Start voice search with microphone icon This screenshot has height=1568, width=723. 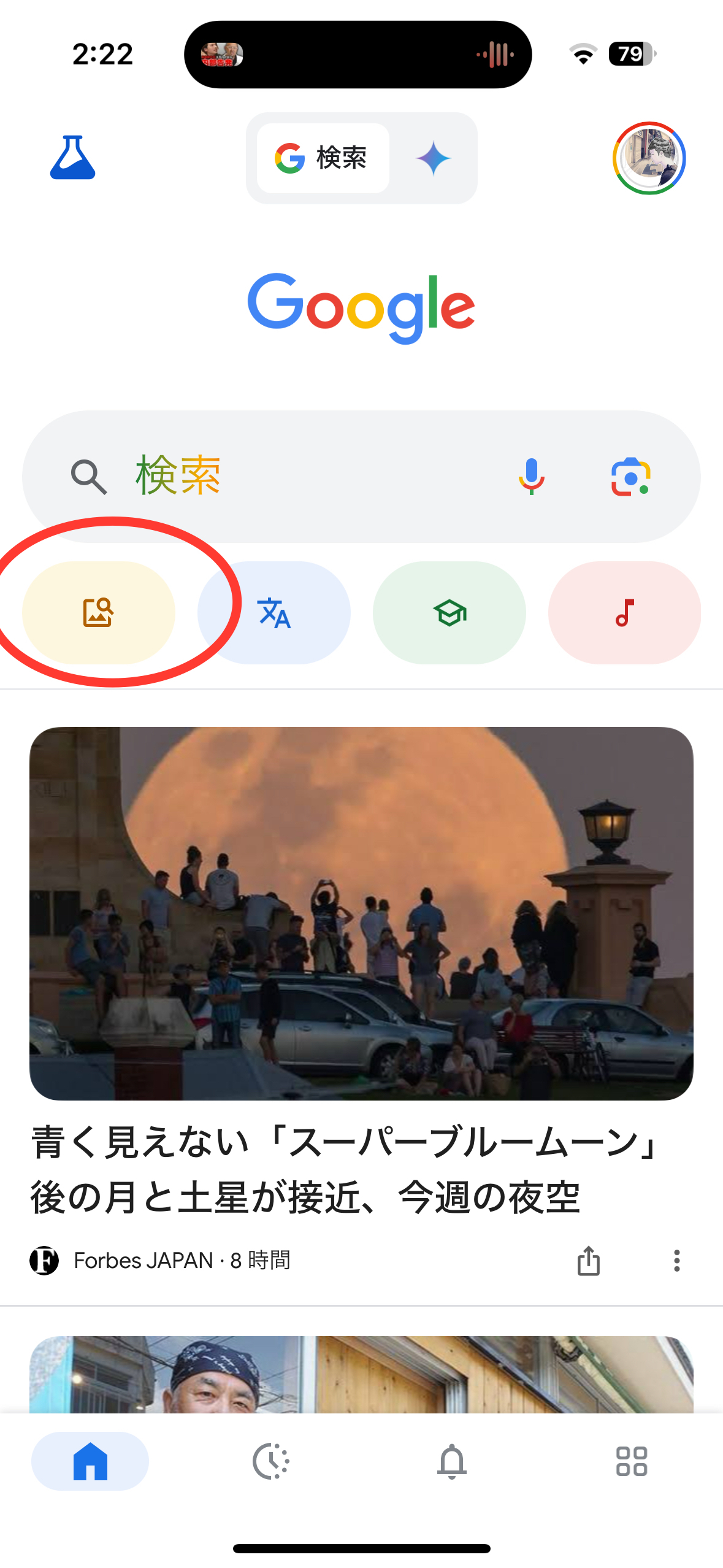pos(531,477)
